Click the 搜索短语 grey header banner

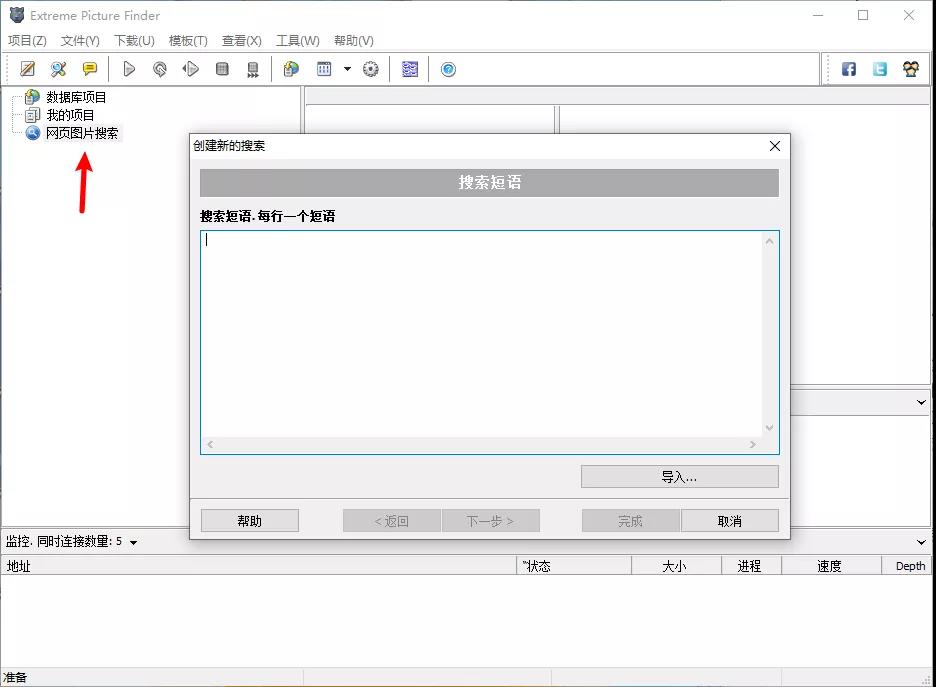click(x=489, y=183)
